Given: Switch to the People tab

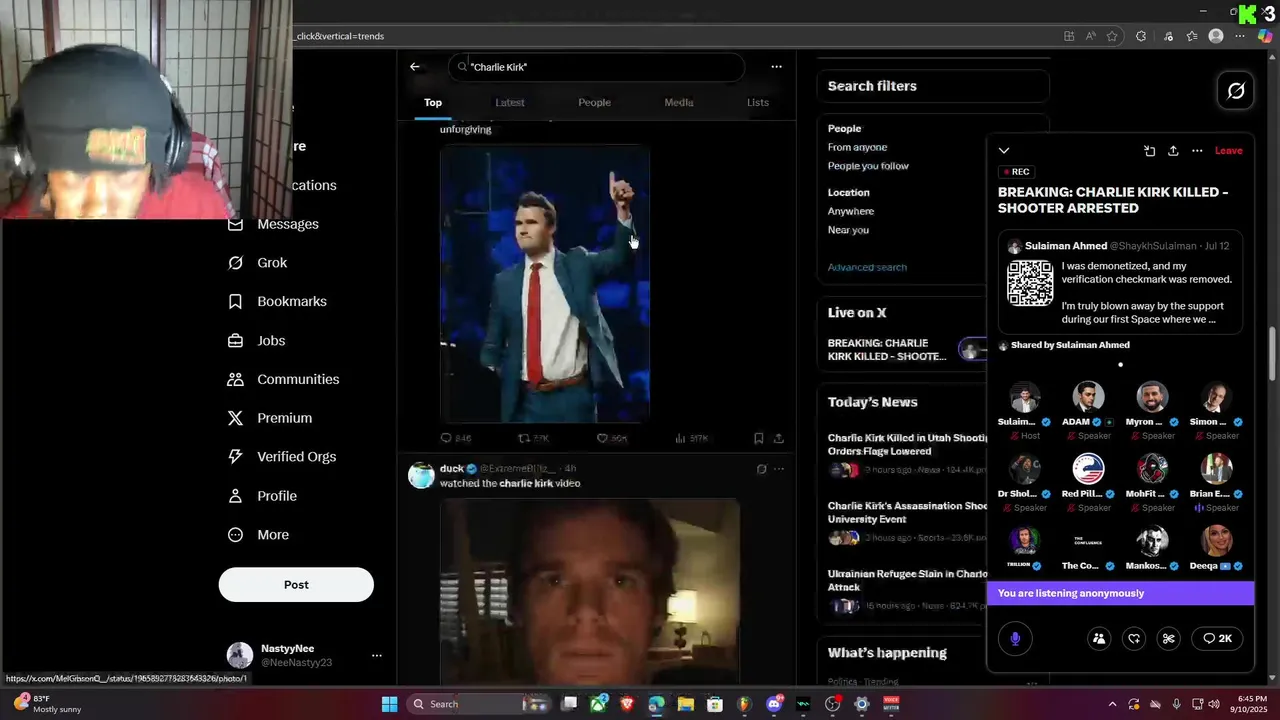Looking at the screenshot, I should pyautogui.click(x=594, y=102).
